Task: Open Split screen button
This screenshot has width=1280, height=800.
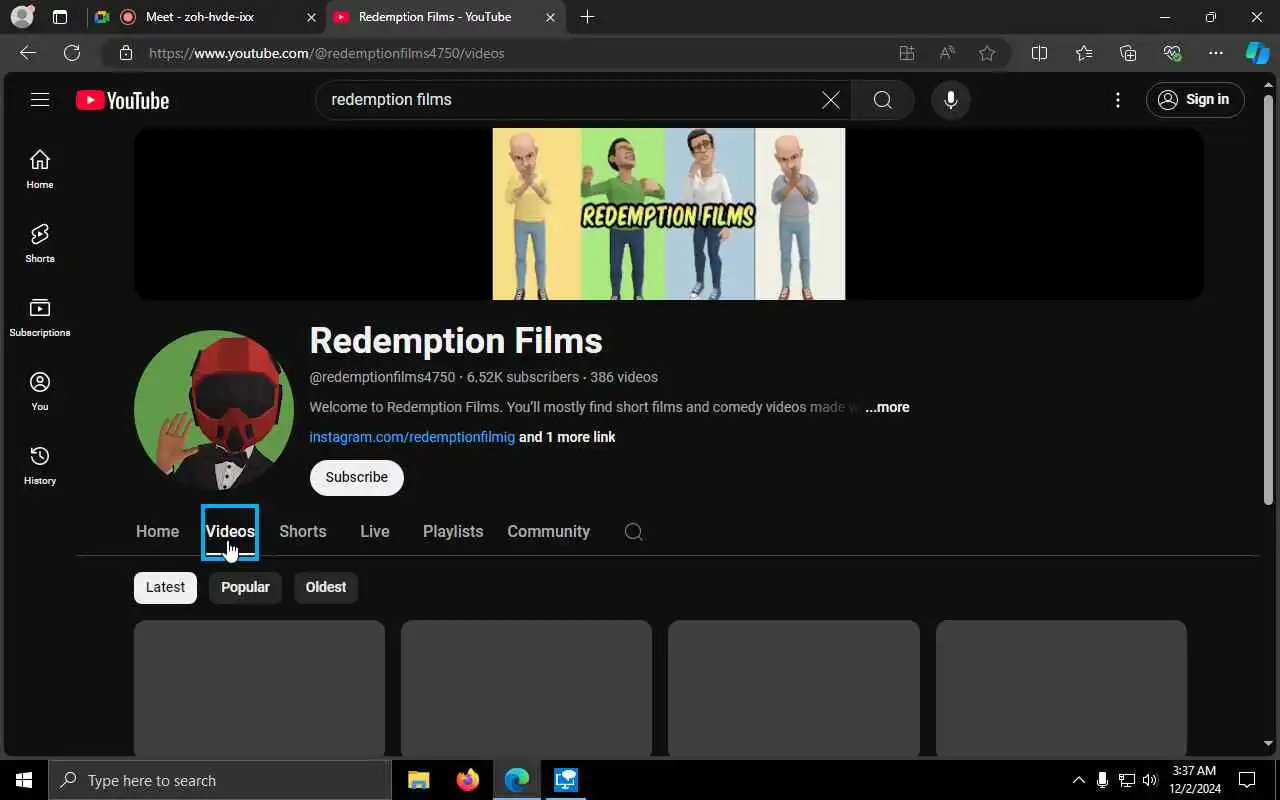Action: (1039, 53)
